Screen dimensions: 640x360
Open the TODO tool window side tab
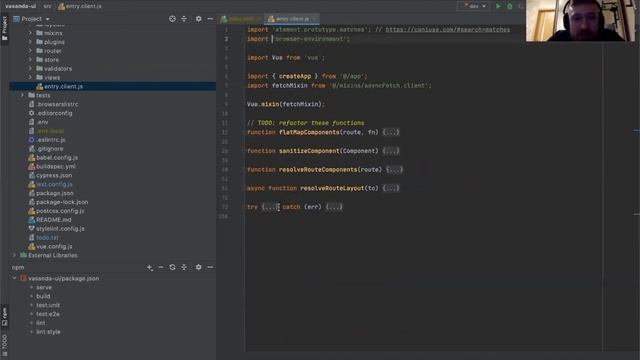pos(4,345)
